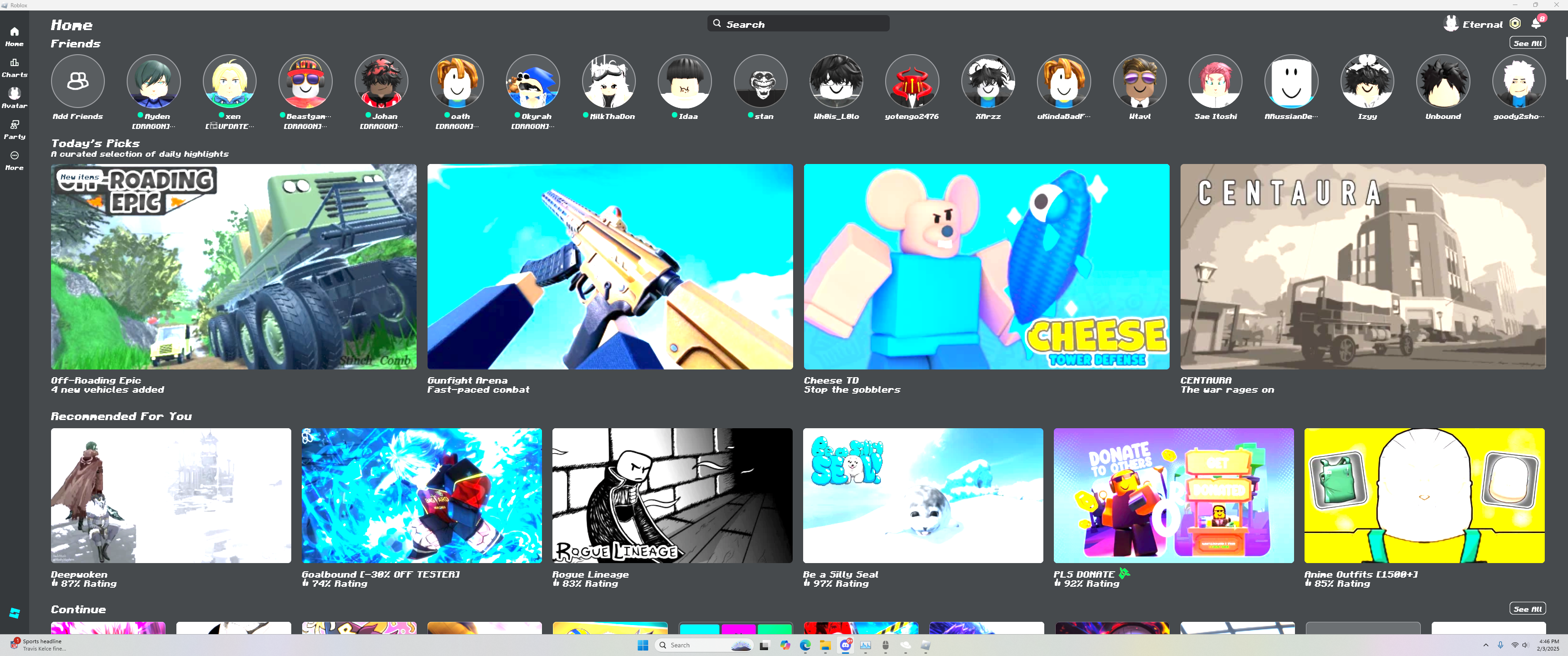Click the Add Friends icon
Viewport: 1568px width, 656px height.
(x=78, y=81)
